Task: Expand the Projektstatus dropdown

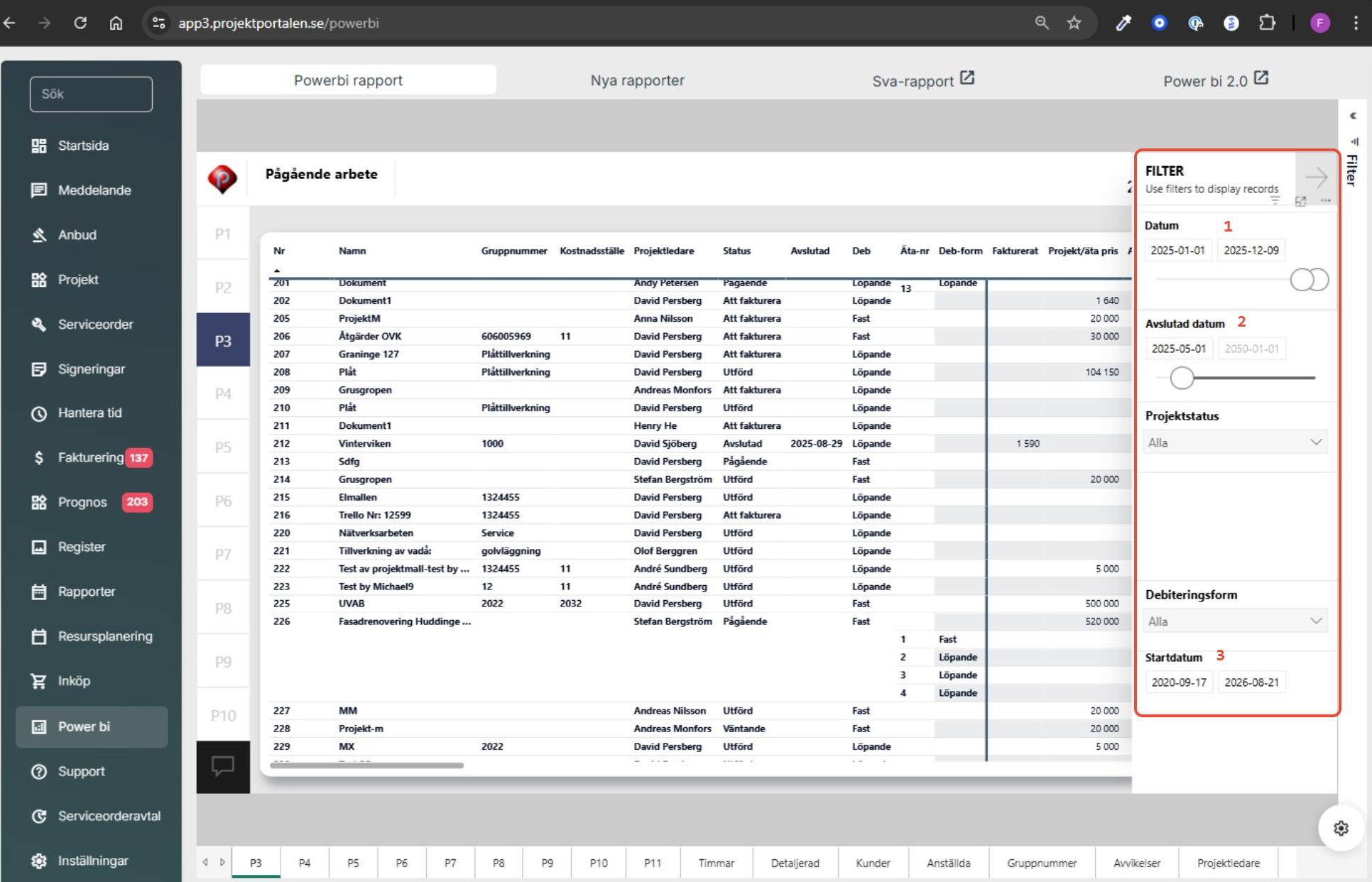Action: pos(1235,442)
